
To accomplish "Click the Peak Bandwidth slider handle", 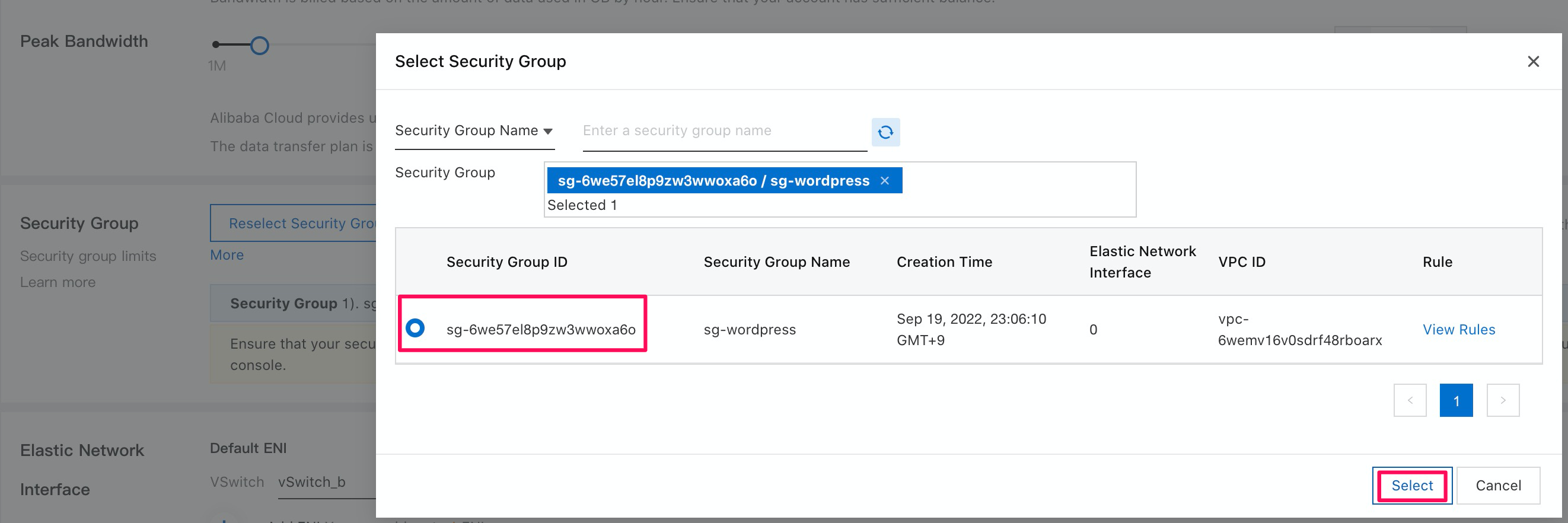I will pyautogui.click(x=260, y=45).
